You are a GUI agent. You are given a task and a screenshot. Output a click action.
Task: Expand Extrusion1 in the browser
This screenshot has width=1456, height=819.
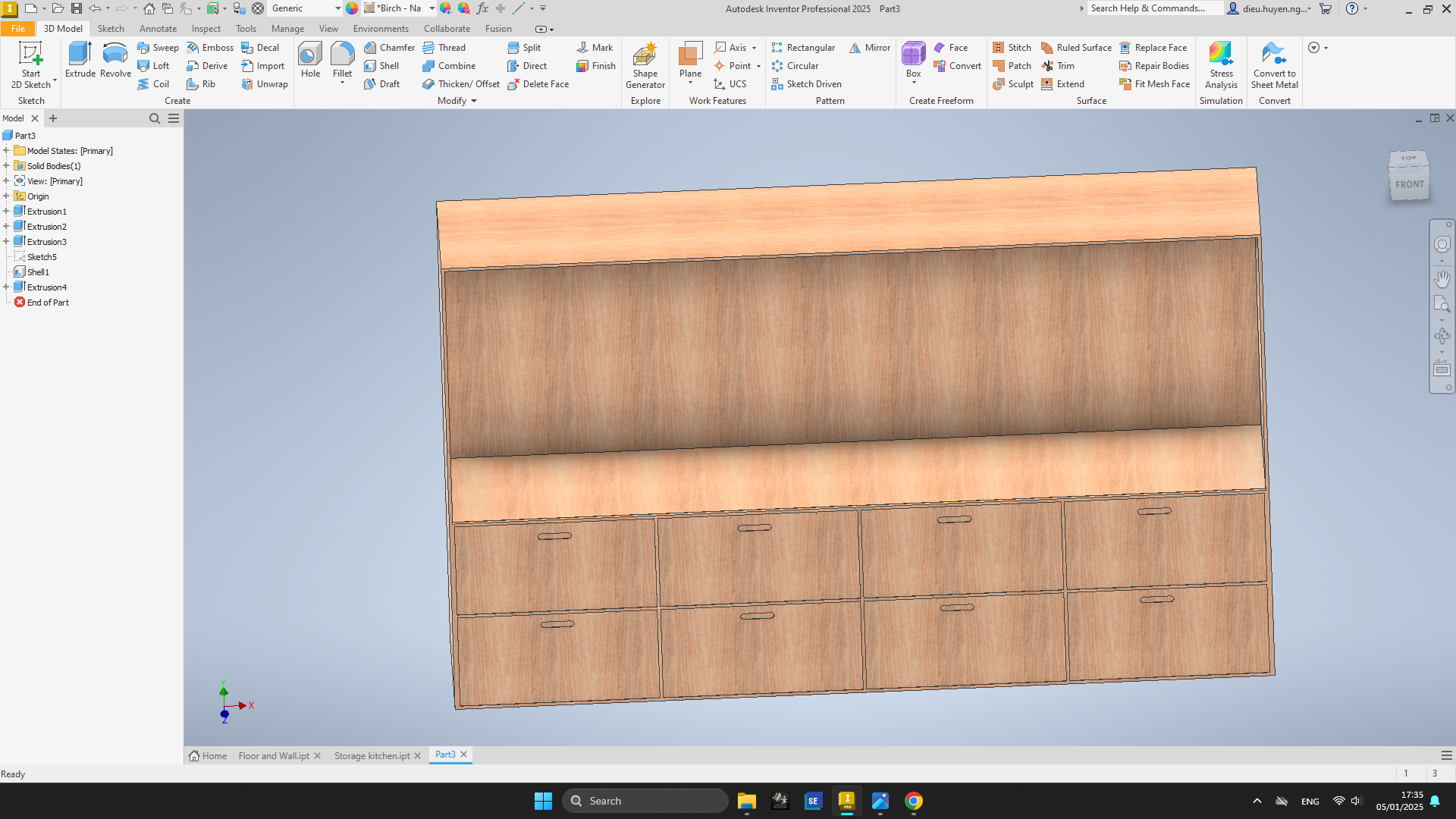click(x=6, y=212)
